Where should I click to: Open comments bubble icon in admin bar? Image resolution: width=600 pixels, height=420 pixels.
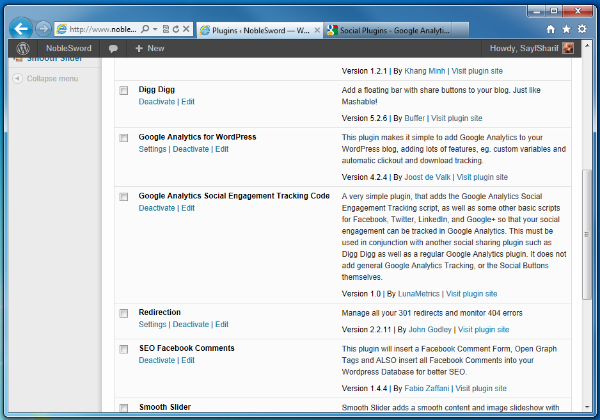[x=113, y=49]
